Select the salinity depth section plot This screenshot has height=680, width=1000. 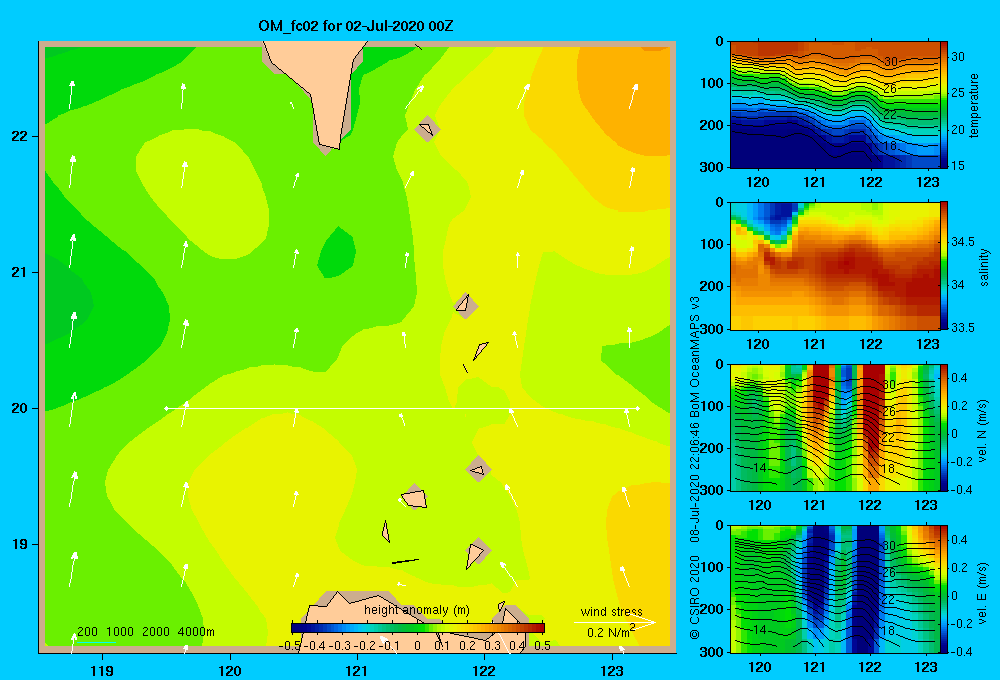tap(835, 266)
